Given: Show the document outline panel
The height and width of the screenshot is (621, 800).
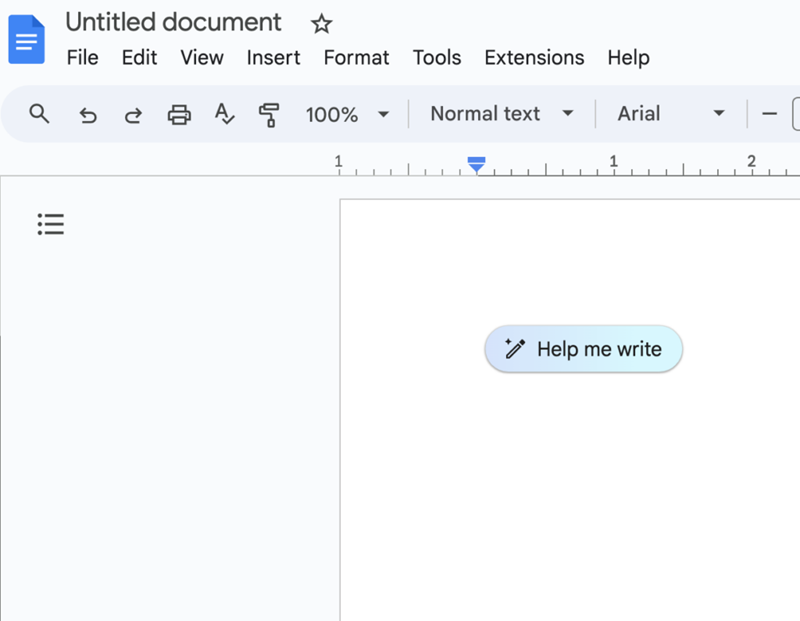Looking at the screenshot, I should tap(50, 224).
